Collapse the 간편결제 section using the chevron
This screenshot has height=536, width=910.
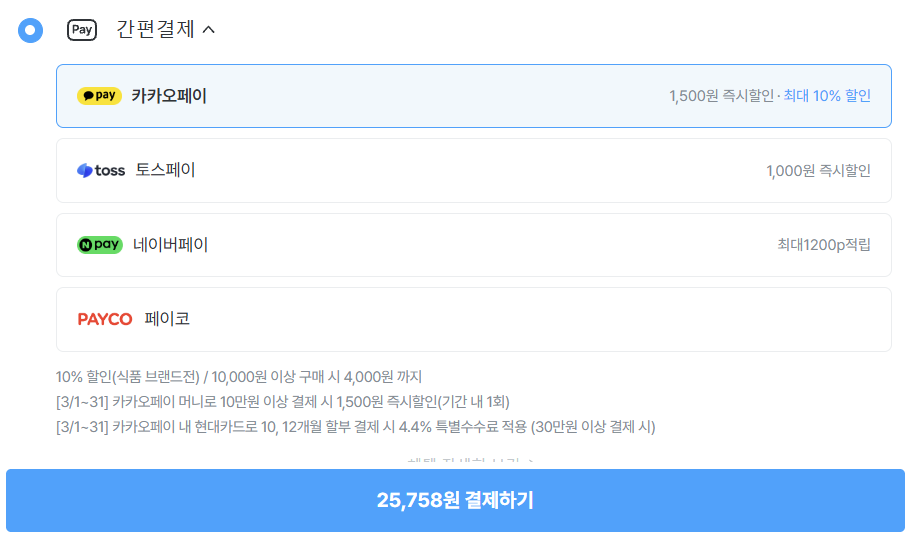point(208,30)
